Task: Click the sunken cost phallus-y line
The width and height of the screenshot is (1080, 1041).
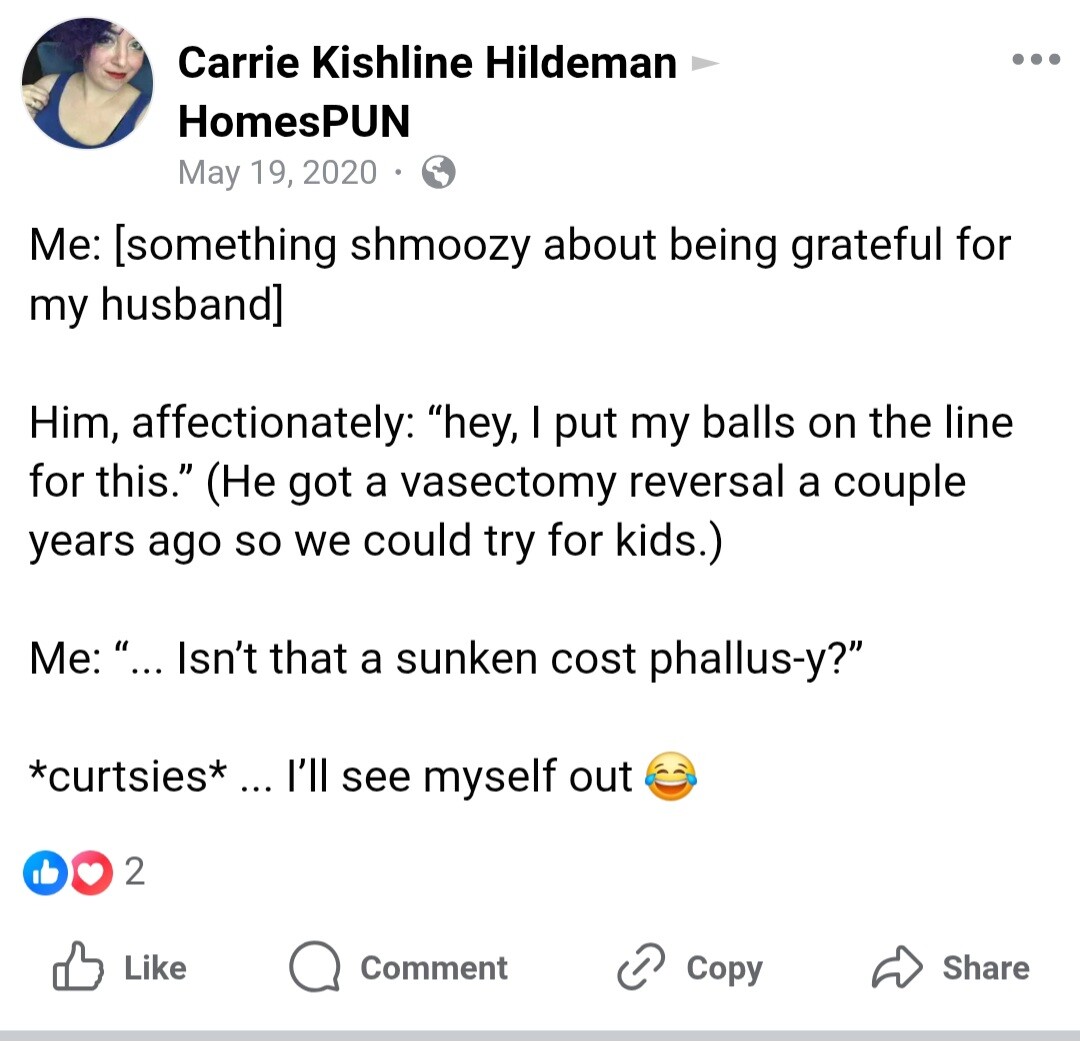Action: click(x=446, y=659)
